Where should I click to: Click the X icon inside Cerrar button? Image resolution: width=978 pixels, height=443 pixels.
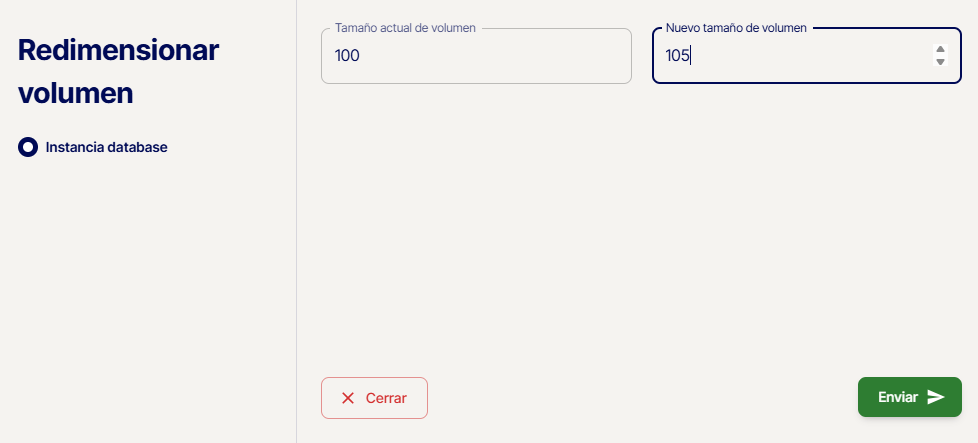348,398
